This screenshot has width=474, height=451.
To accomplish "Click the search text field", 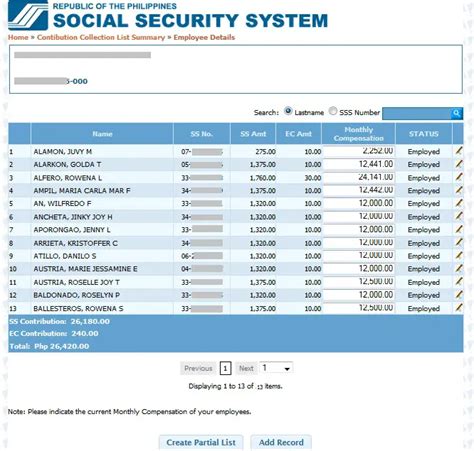I will (416, 113).
